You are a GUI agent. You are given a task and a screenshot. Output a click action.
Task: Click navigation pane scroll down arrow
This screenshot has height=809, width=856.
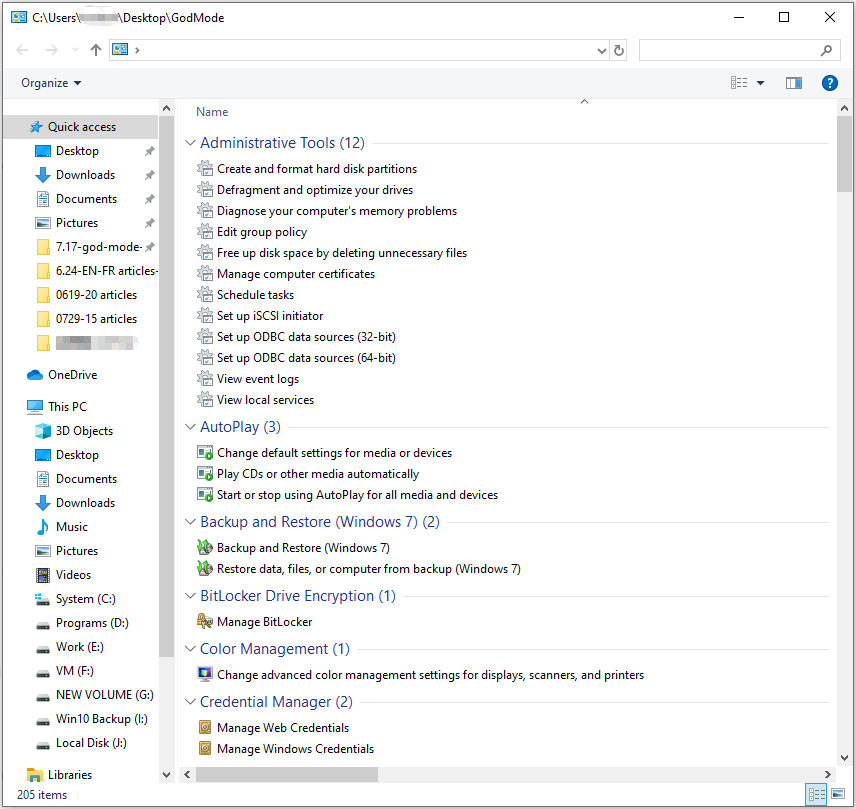tap(167, 775)
